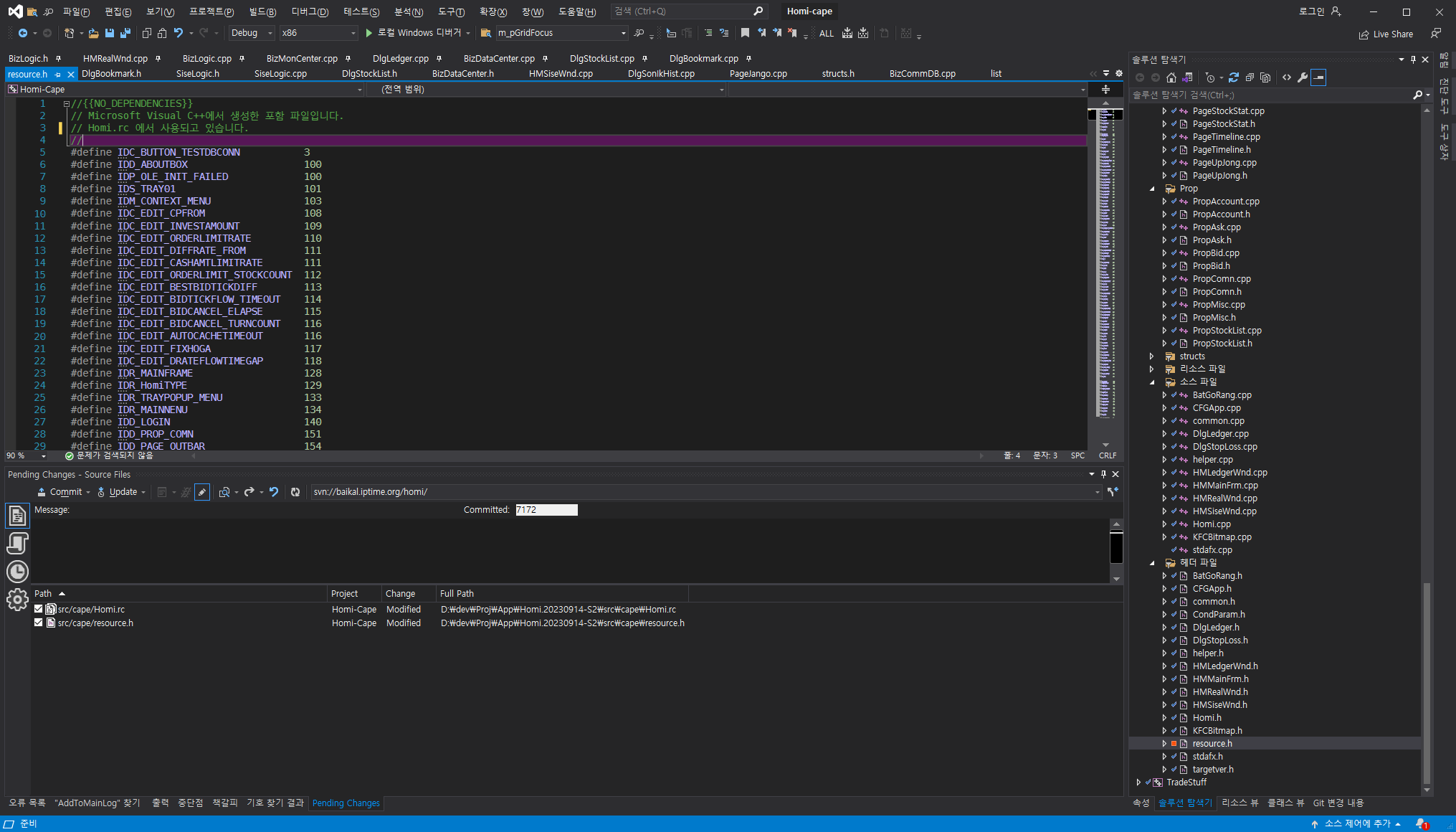
Task: Click the green Start Debugging arrow
Action: 368,33
